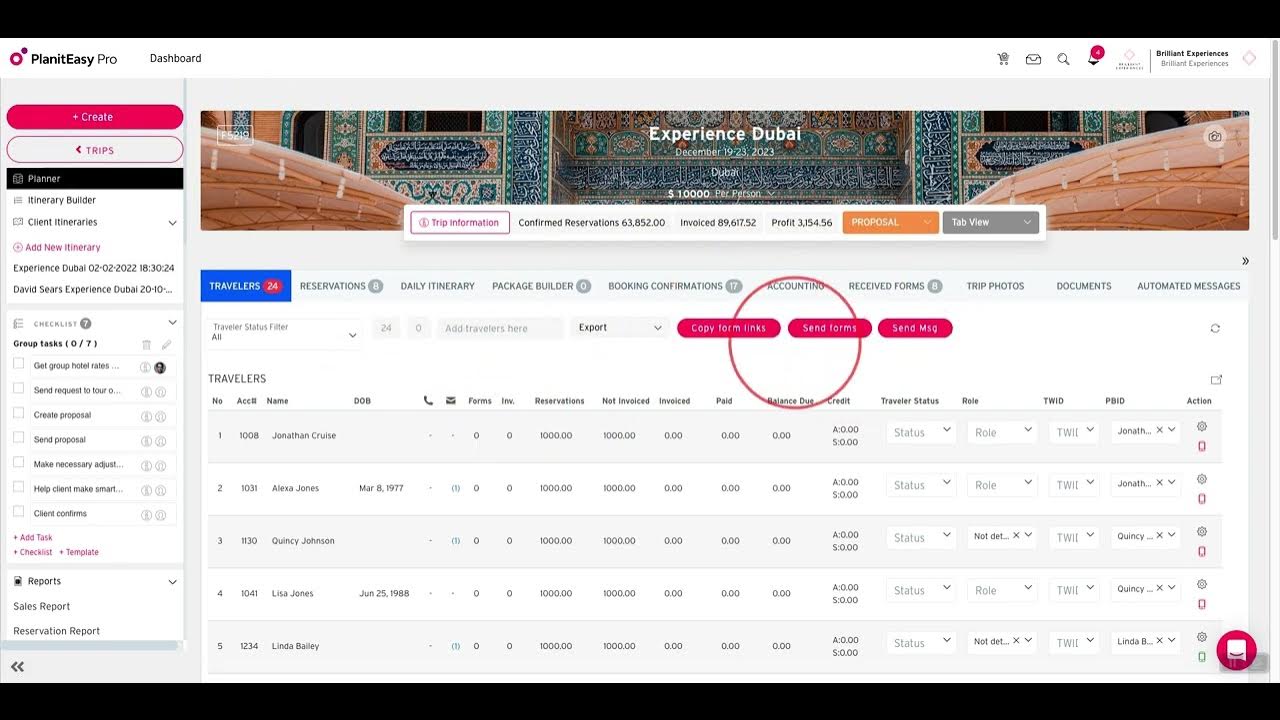Click the (1) email link for Alexa Jones
The width and height of the screenshot is (1280, 720).
(x=455, y=488)
